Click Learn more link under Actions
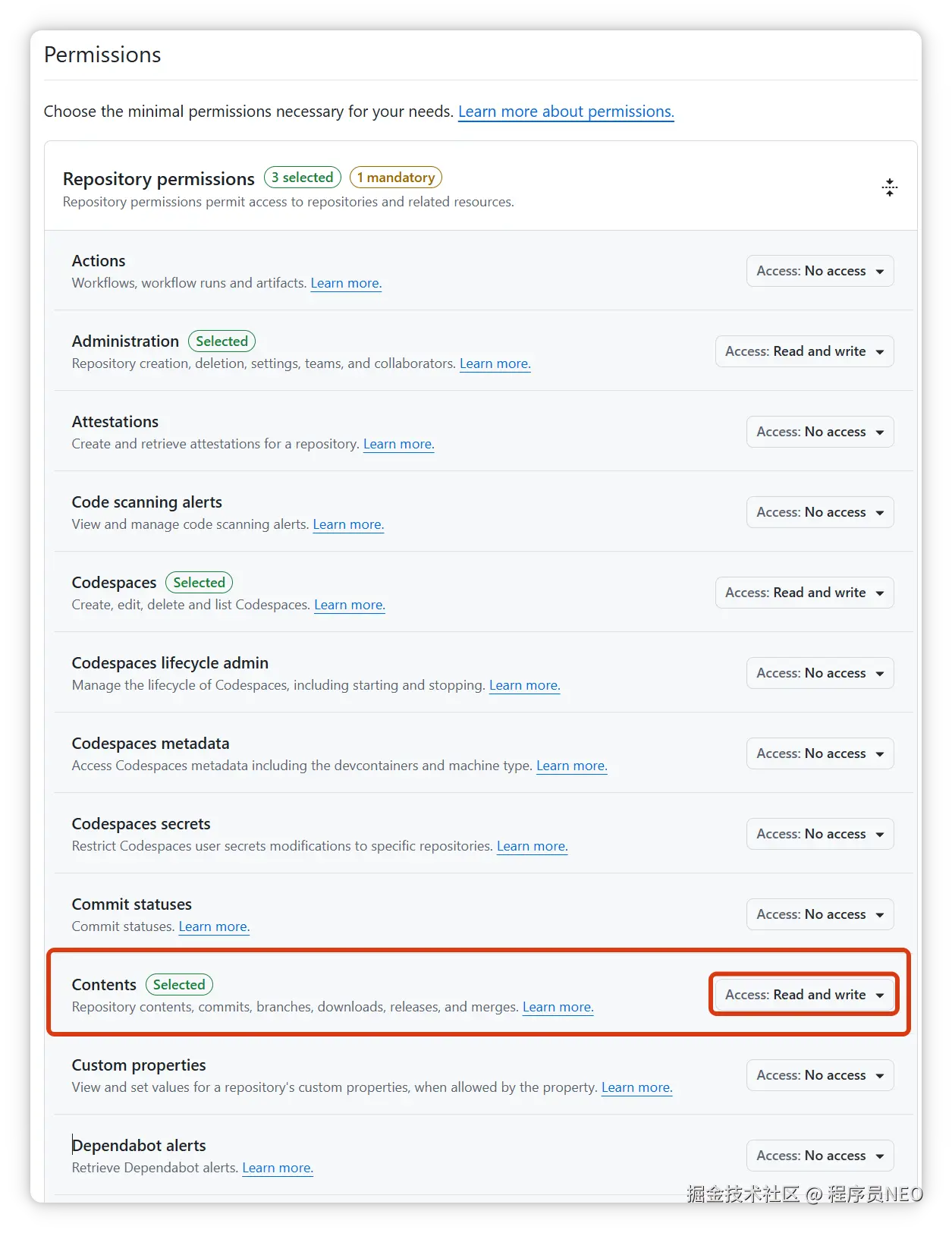952x1233 pixels. point(346,283)
